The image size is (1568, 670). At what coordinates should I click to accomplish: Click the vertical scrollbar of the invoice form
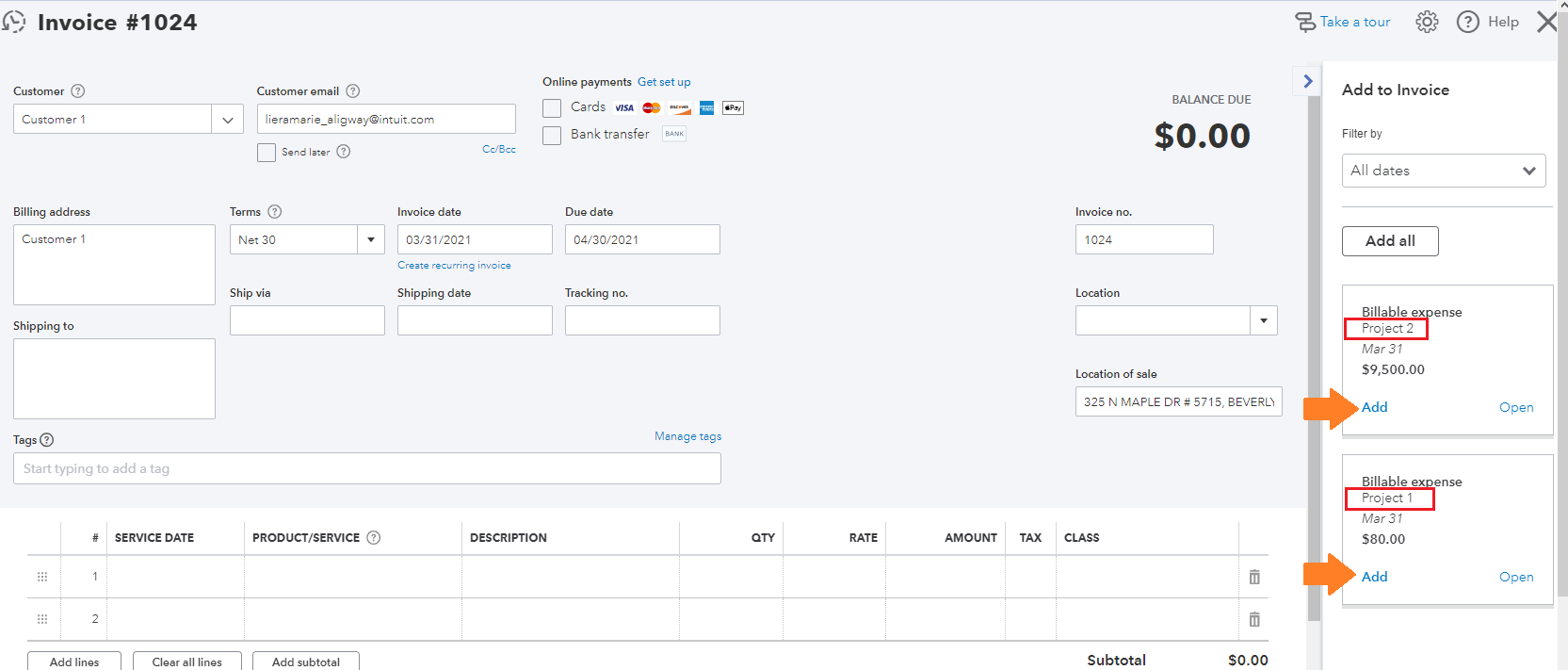tap(1315, 358)
